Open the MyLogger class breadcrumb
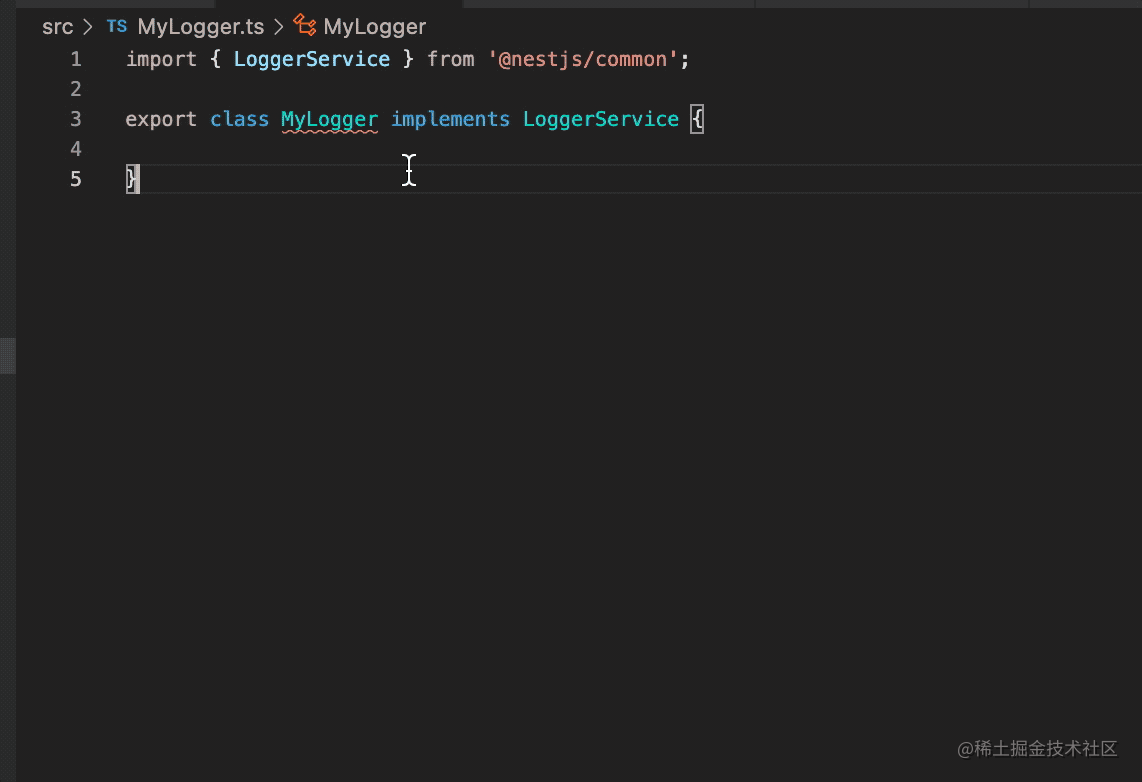Viewport: 1142px width, 782px height. [x=374, y=27]
